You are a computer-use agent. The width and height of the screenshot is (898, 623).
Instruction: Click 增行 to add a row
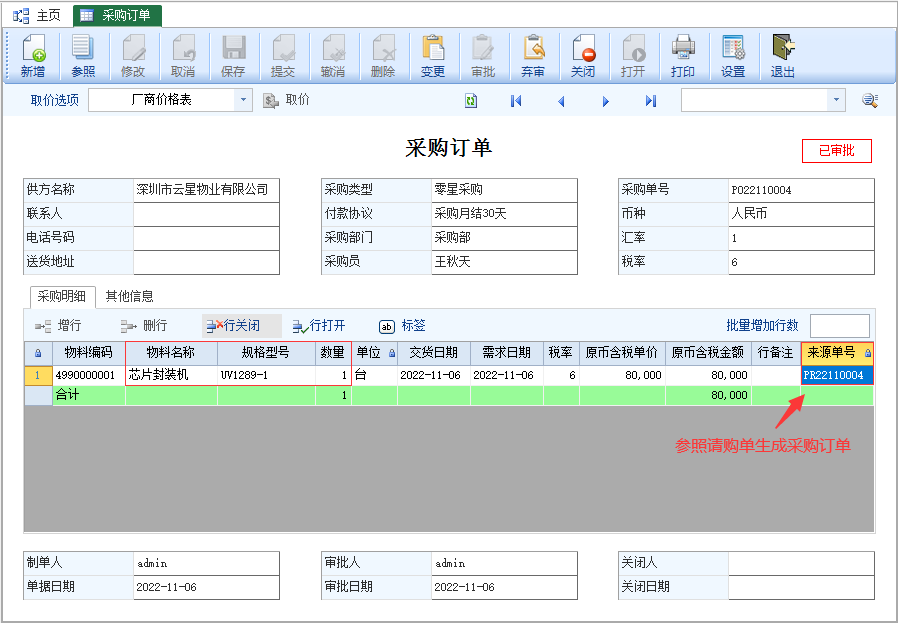coord(58,326)
